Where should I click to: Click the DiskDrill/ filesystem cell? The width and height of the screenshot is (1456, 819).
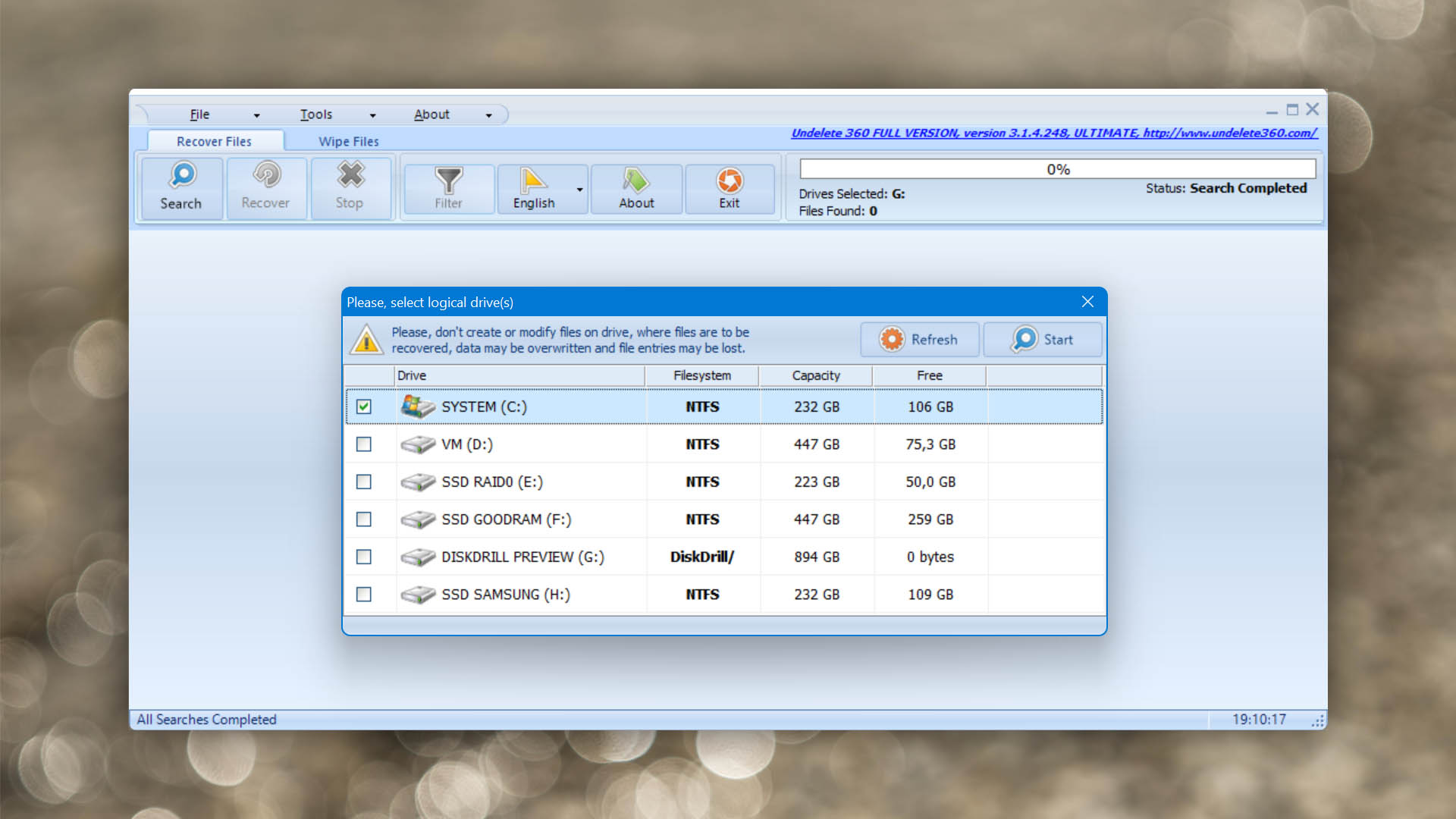pyautogui.click(x=702, y=557)
